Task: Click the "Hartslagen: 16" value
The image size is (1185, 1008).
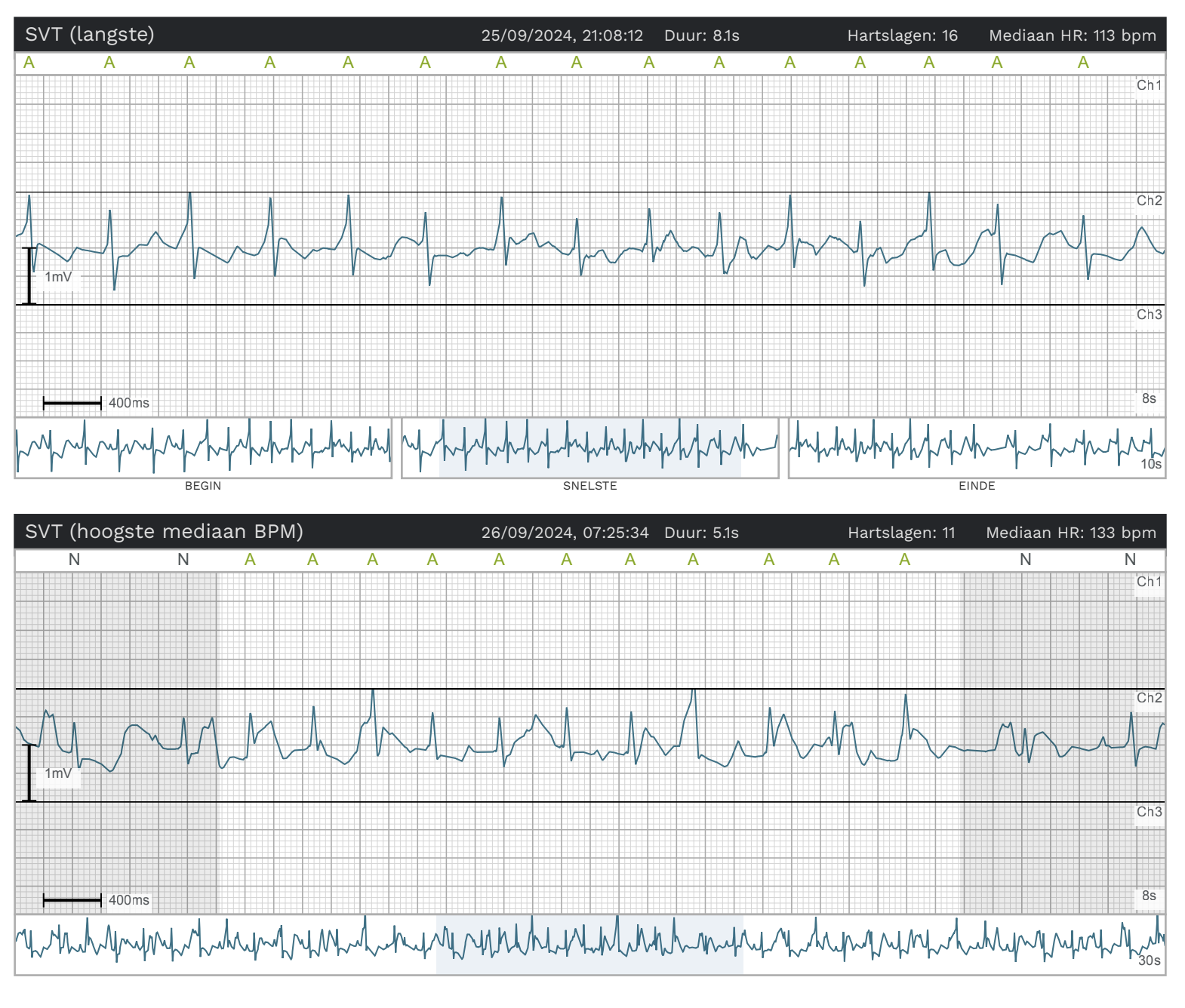Action: (903, 35)
